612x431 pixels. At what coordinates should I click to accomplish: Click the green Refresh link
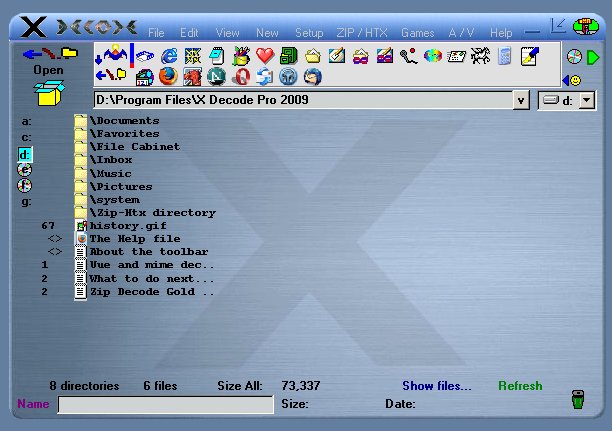520,386
